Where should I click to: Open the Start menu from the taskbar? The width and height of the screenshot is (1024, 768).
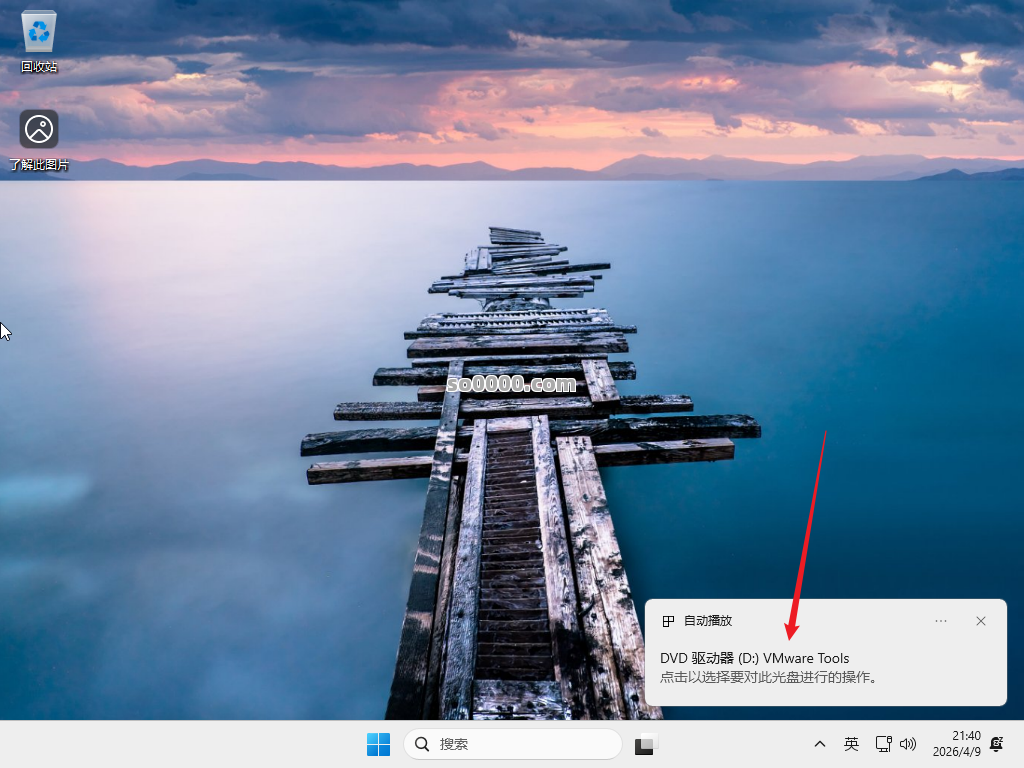378,744
